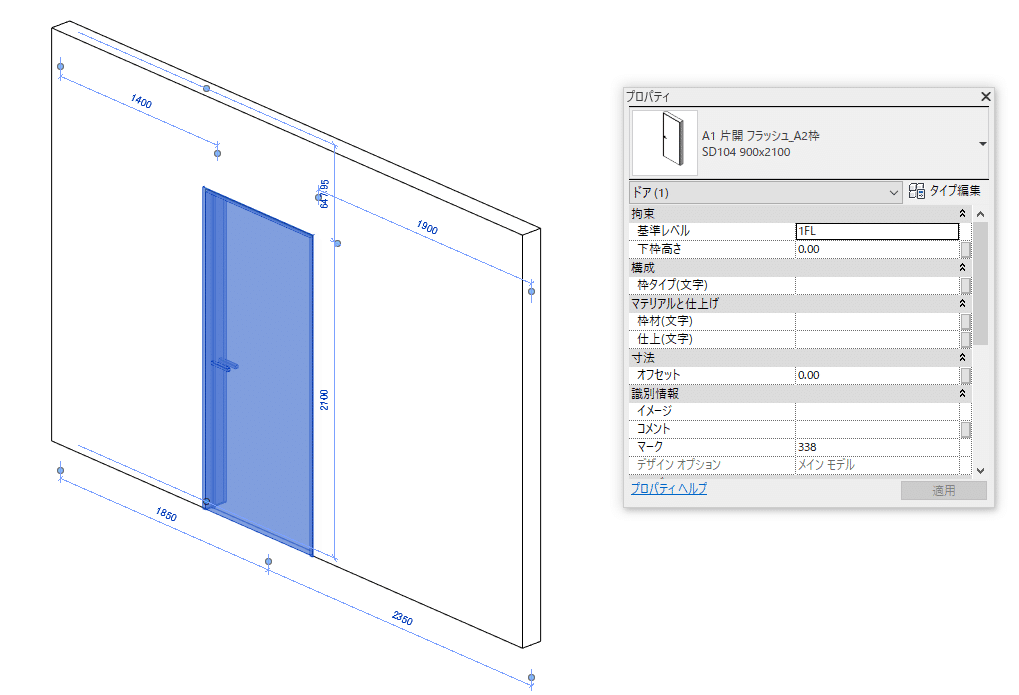The width and height of the screenshot is (1019, 695).
Task: Collapse the 拘束 section
Action: point(961,212)
